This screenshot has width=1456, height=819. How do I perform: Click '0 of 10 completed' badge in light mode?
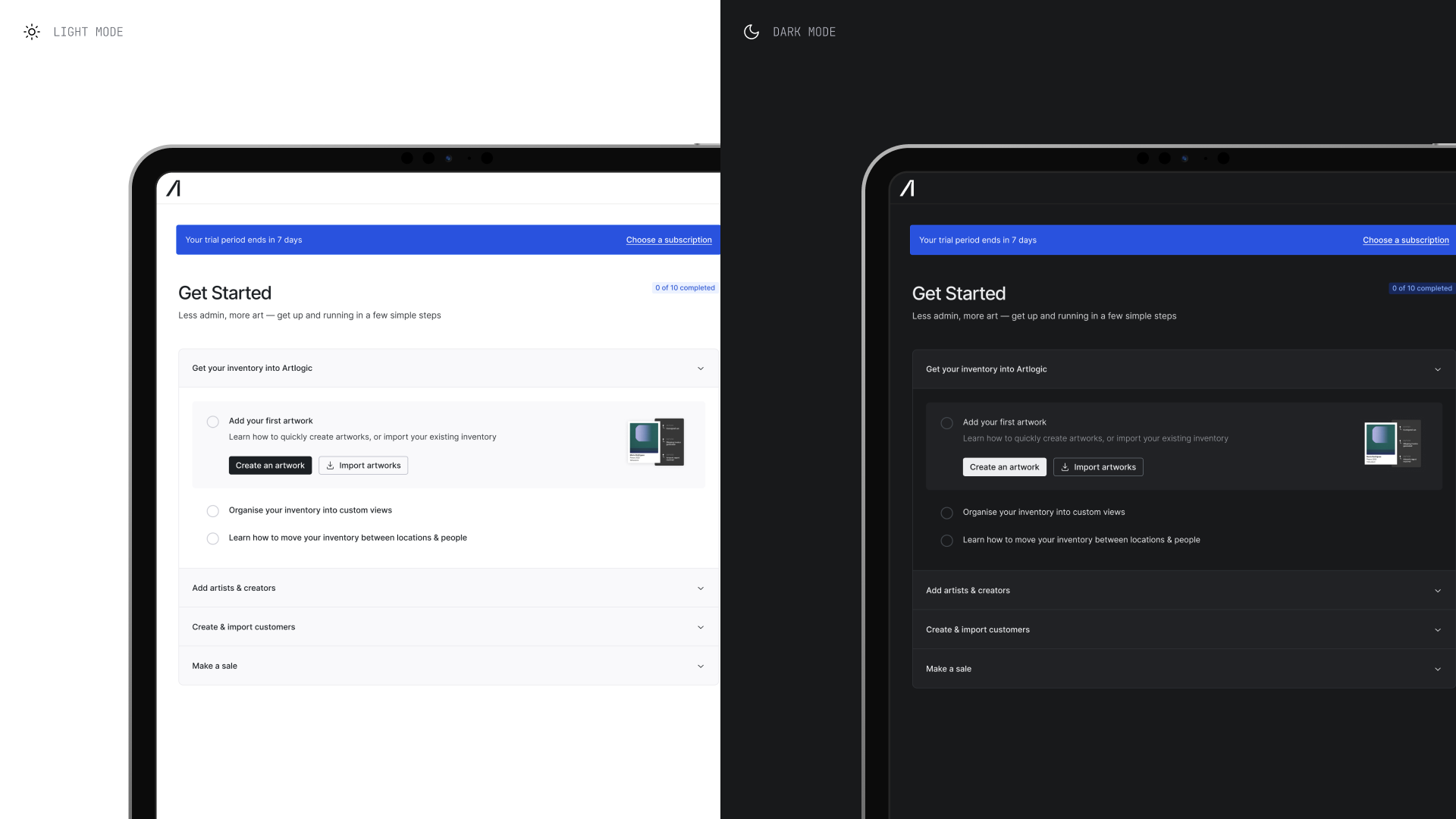[685, 288]
